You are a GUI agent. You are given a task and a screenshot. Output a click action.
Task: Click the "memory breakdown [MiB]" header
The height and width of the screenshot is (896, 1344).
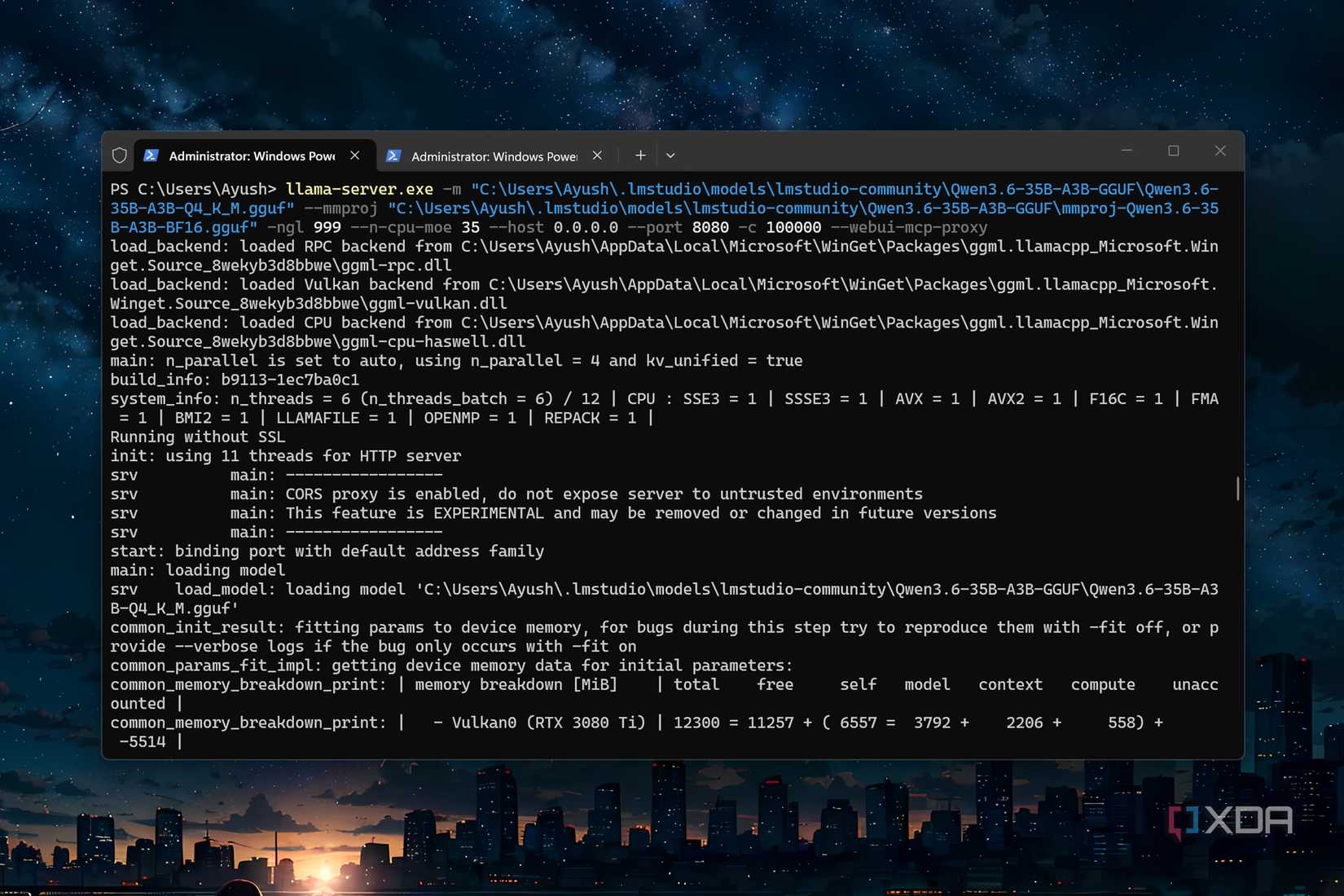click(x=516, y=685)
